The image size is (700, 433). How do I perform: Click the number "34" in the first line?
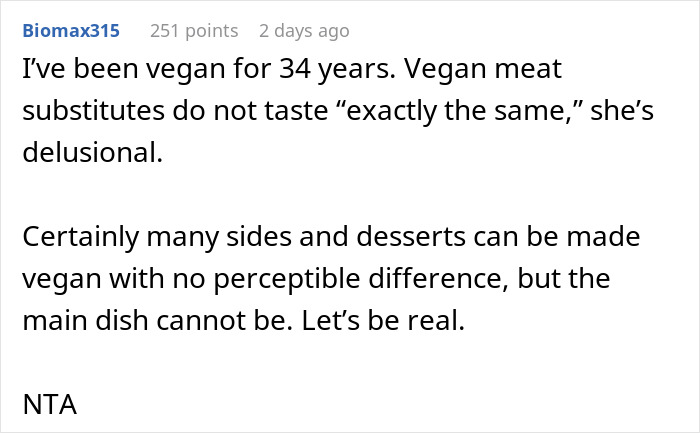coord(295,69)
